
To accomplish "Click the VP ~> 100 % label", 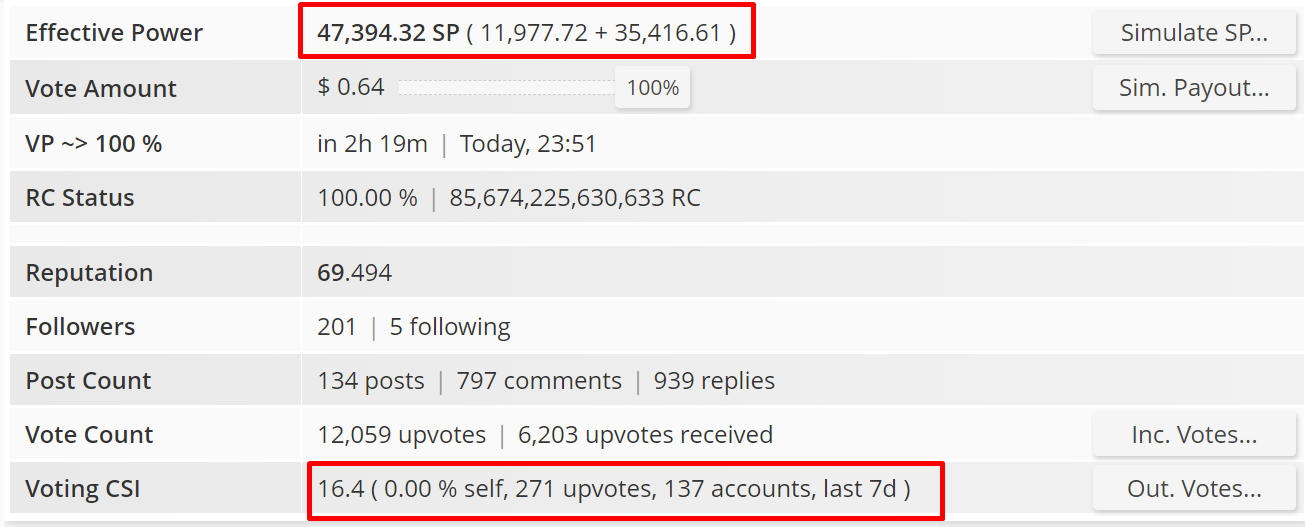I will click(93, 143).
